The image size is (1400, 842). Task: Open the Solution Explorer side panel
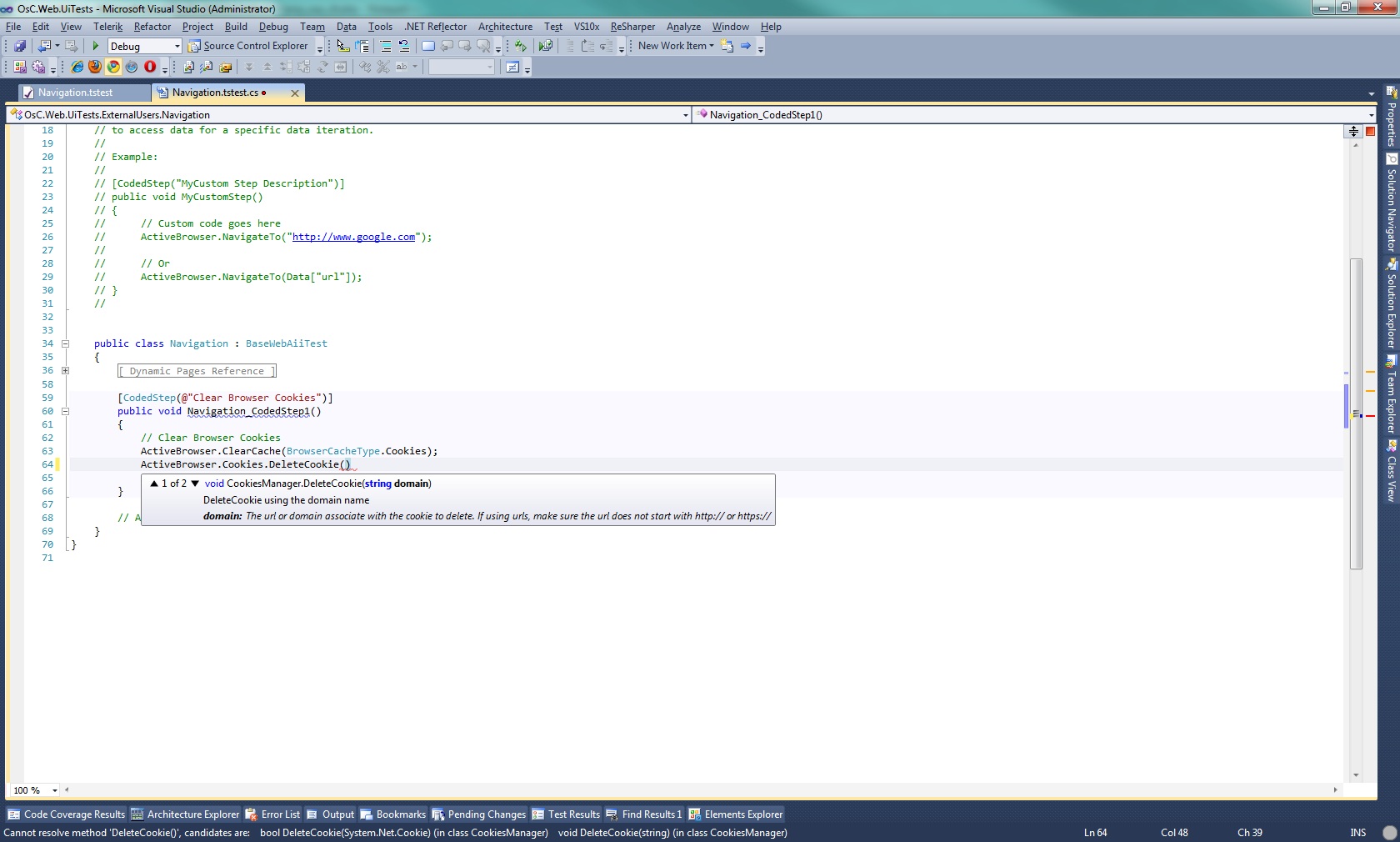pos(1392,304)
